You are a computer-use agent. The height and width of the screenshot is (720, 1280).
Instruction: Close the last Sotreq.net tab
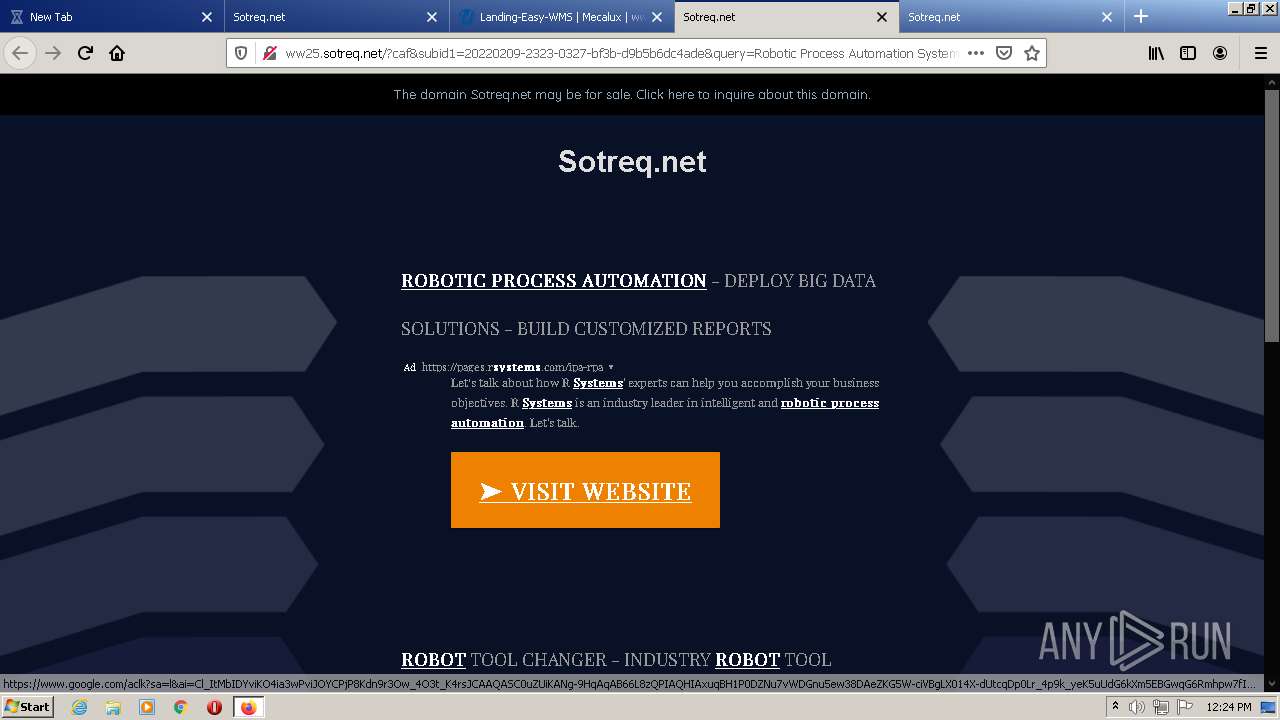coord(1107,17)
